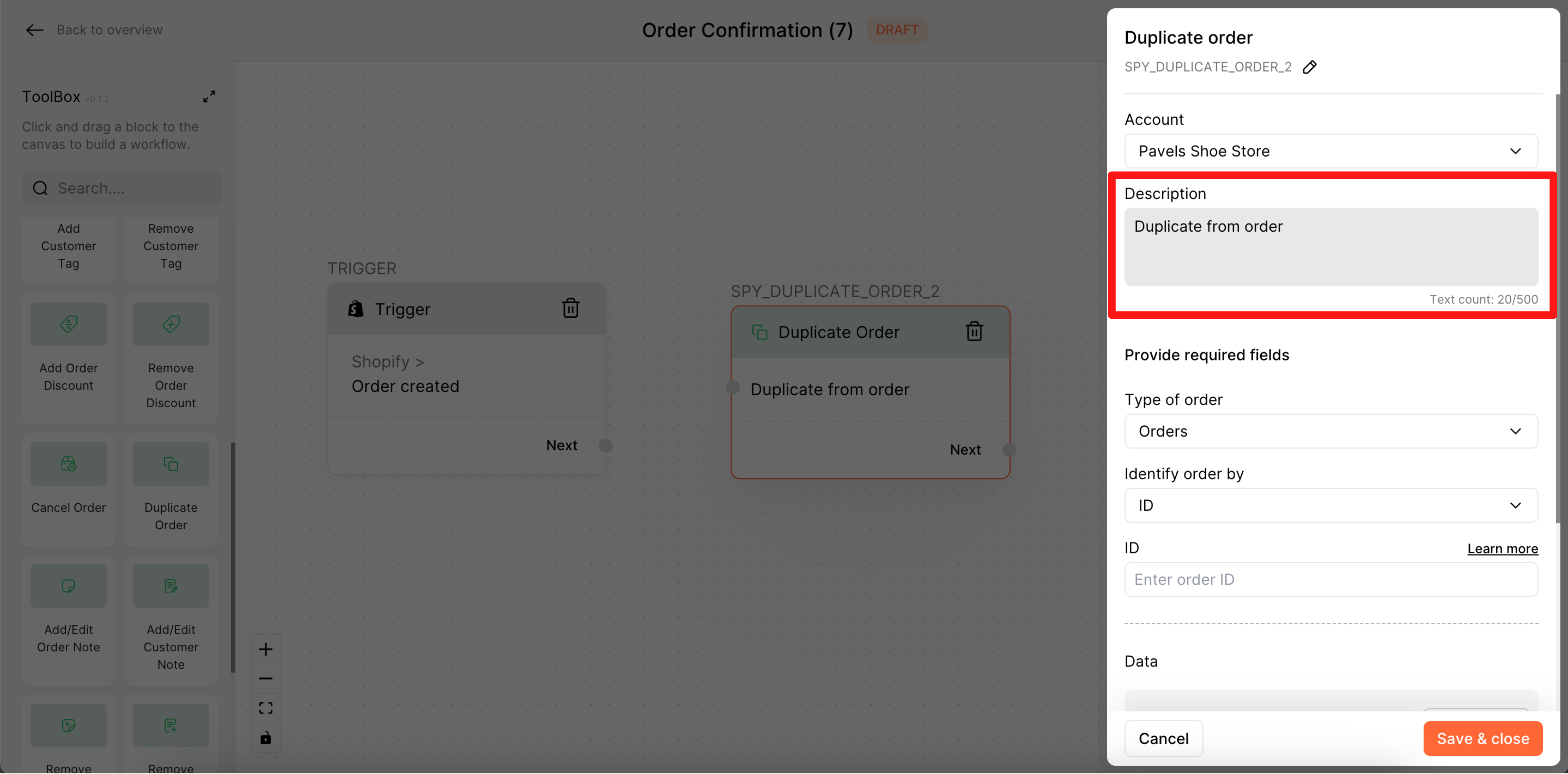Fit canvas to view icon
The height and width of the screenshot is (774, 1568).
pos(265,708)
